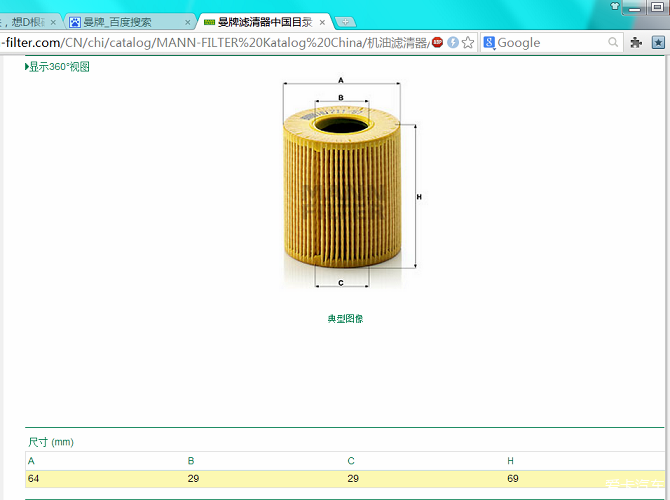Click column header A in dimensions table
This screenshot has width=670, height=500.
click(x=31, y=461)
